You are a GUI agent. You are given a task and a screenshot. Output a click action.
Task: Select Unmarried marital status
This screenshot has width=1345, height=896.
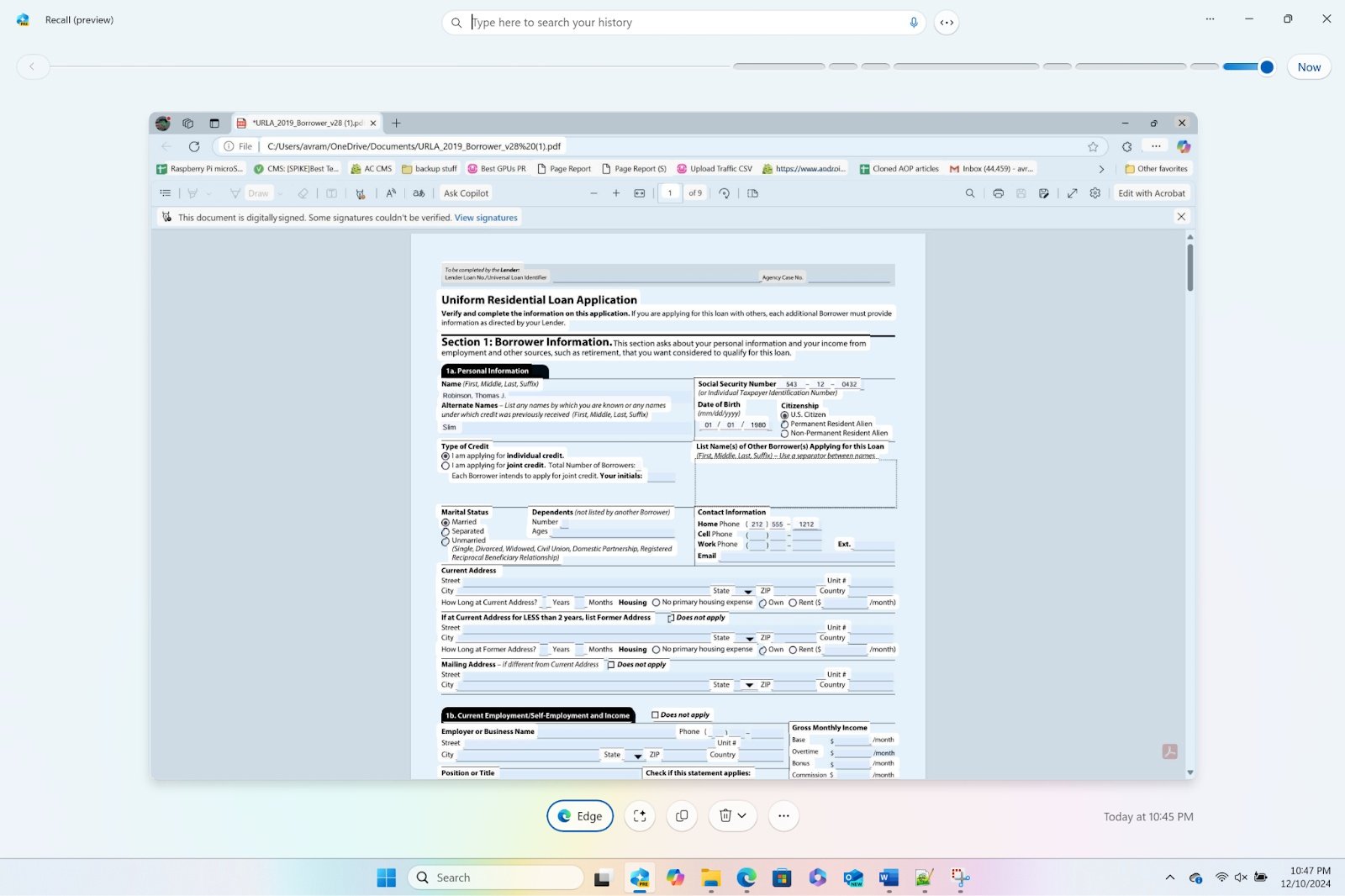[446, 541]
